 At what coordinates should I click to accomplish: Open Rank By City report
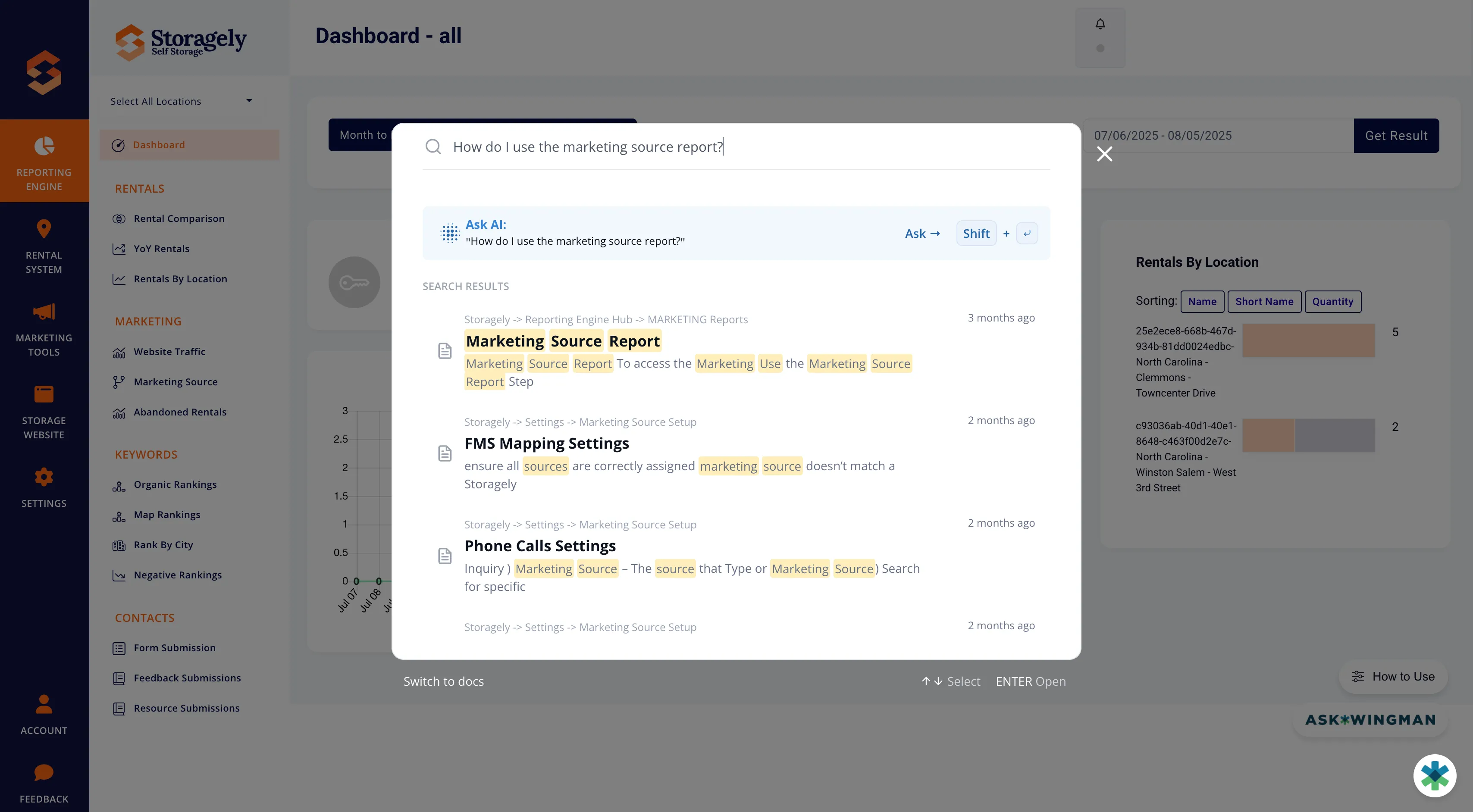click(163, 545)
